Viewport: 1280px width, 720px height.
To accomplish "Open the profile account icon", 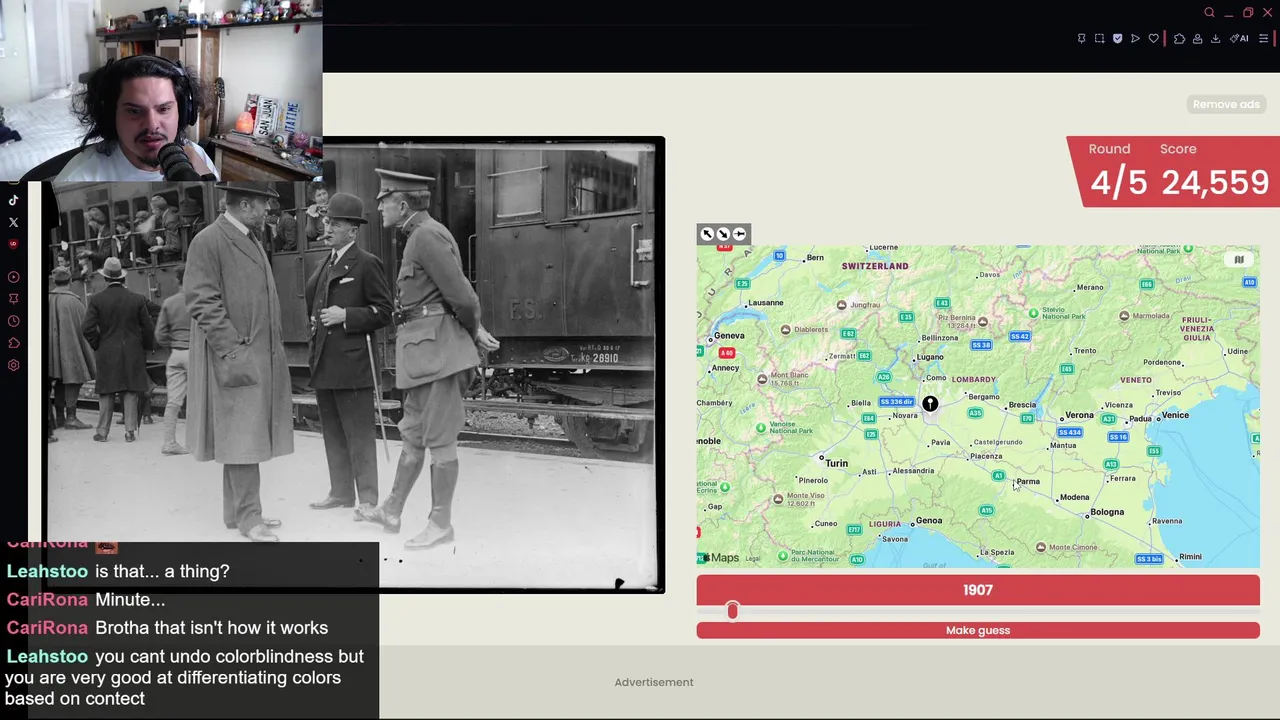I will 1197,39.
